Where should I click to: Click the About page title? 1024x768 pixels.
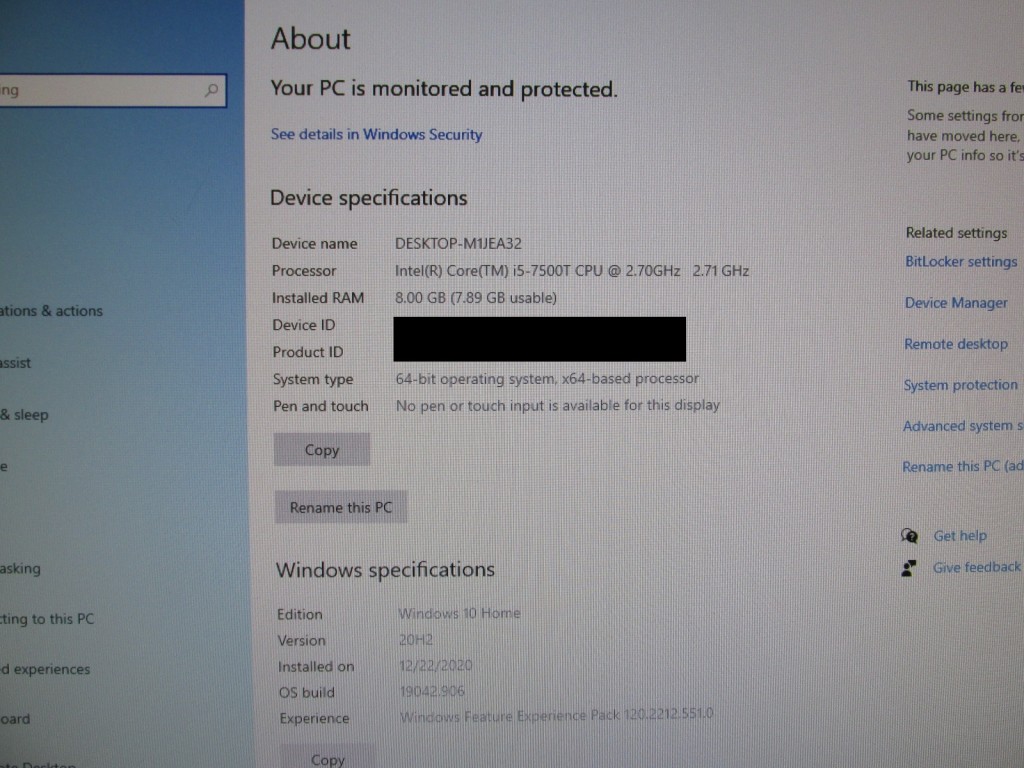click(311, 39)
